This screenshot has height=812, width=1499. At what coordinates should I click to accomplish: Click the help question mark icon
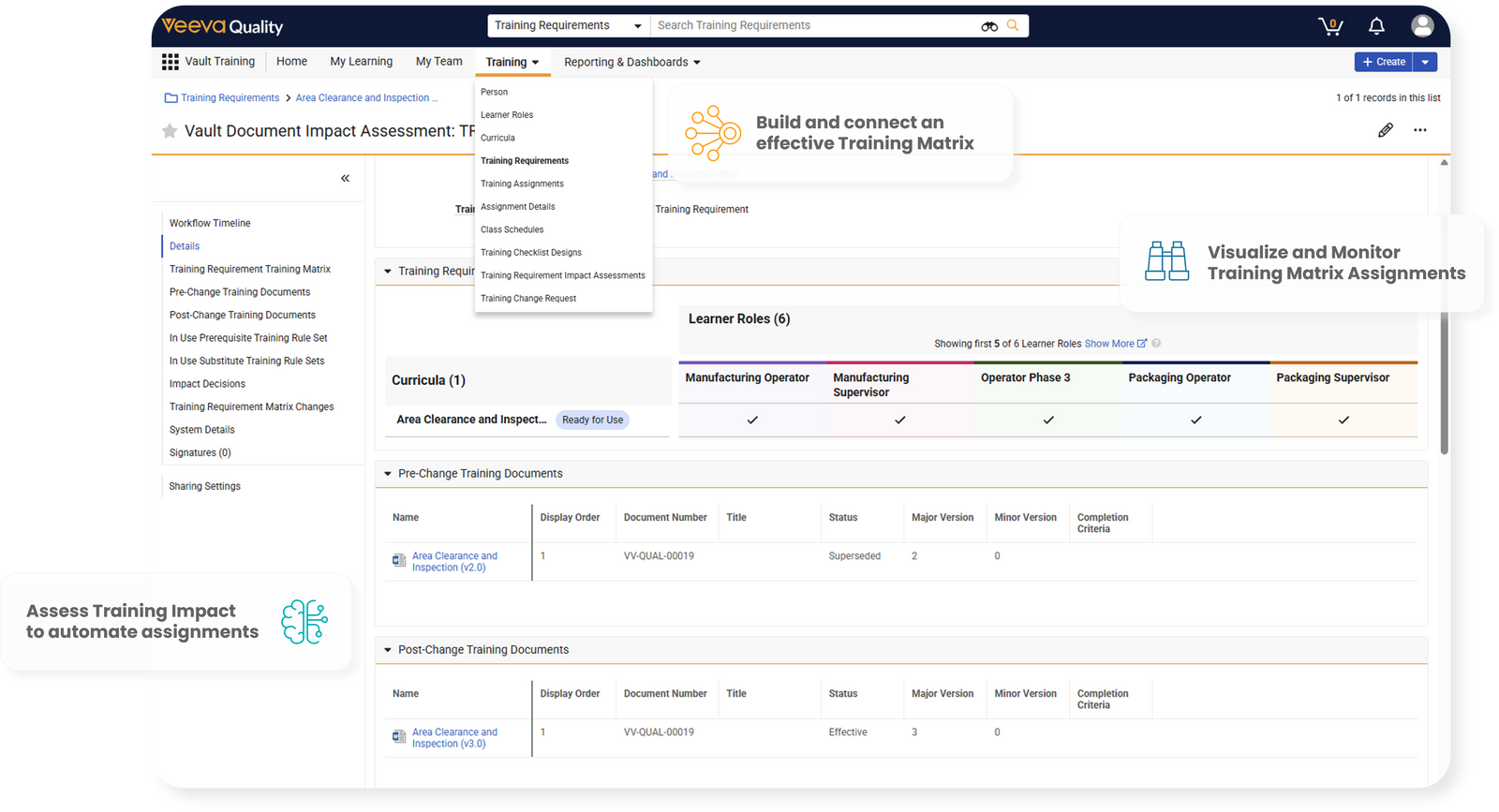coord(1156,344)
